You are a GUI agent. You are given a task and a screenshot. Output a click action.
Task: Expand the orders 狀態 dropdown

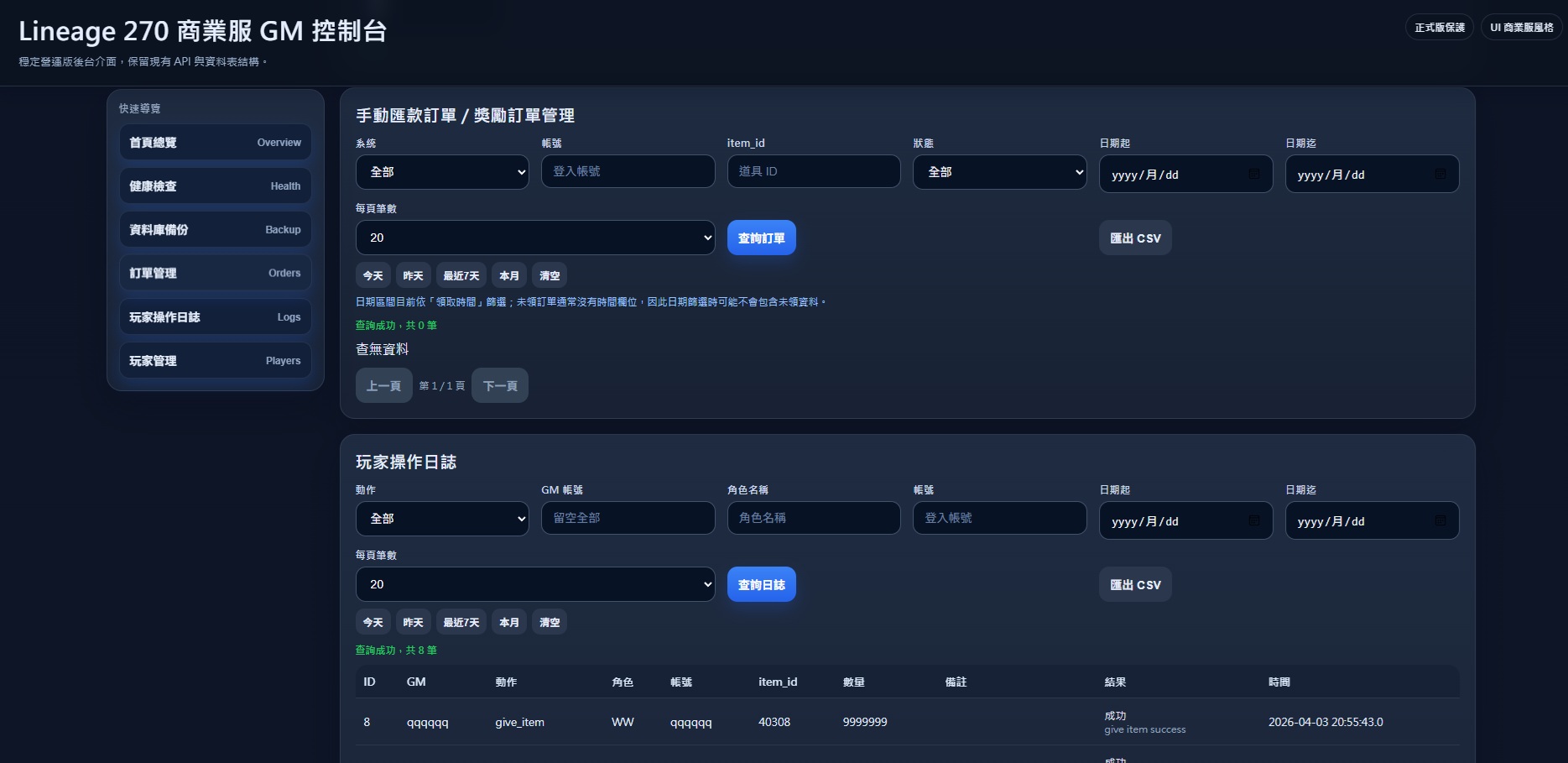[1000, 172]
